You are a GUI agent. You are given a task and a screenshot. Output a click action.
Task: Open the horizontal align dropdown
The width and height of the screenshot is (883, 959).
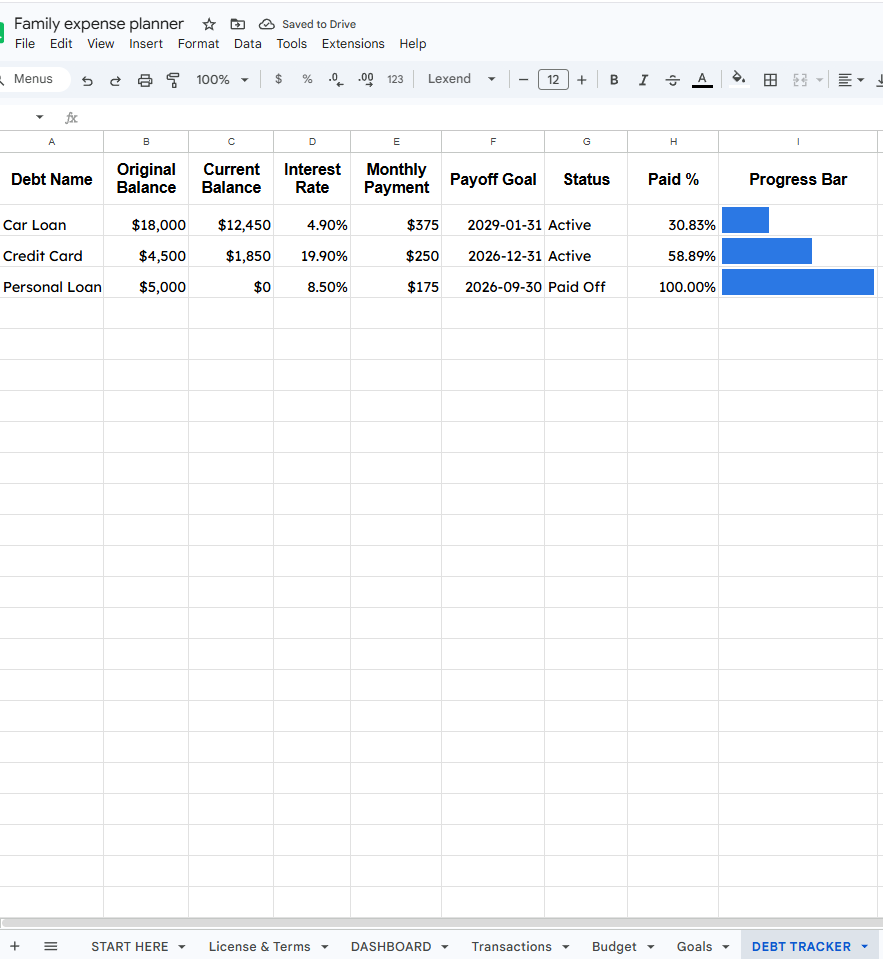tap(851, 80)
